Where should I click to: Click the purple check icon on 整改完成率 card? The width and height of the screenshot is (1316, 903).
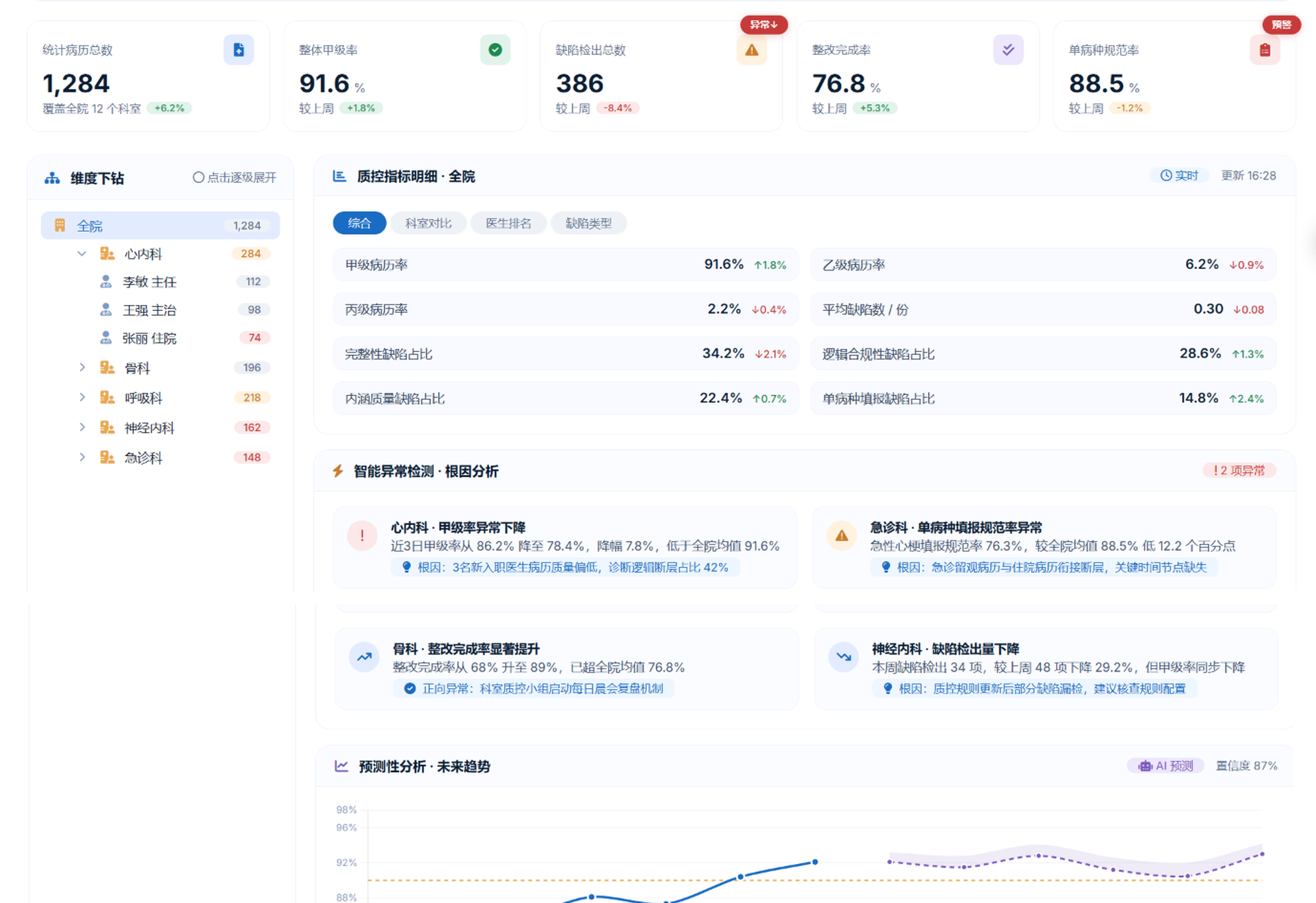(x=1008, y=50)
